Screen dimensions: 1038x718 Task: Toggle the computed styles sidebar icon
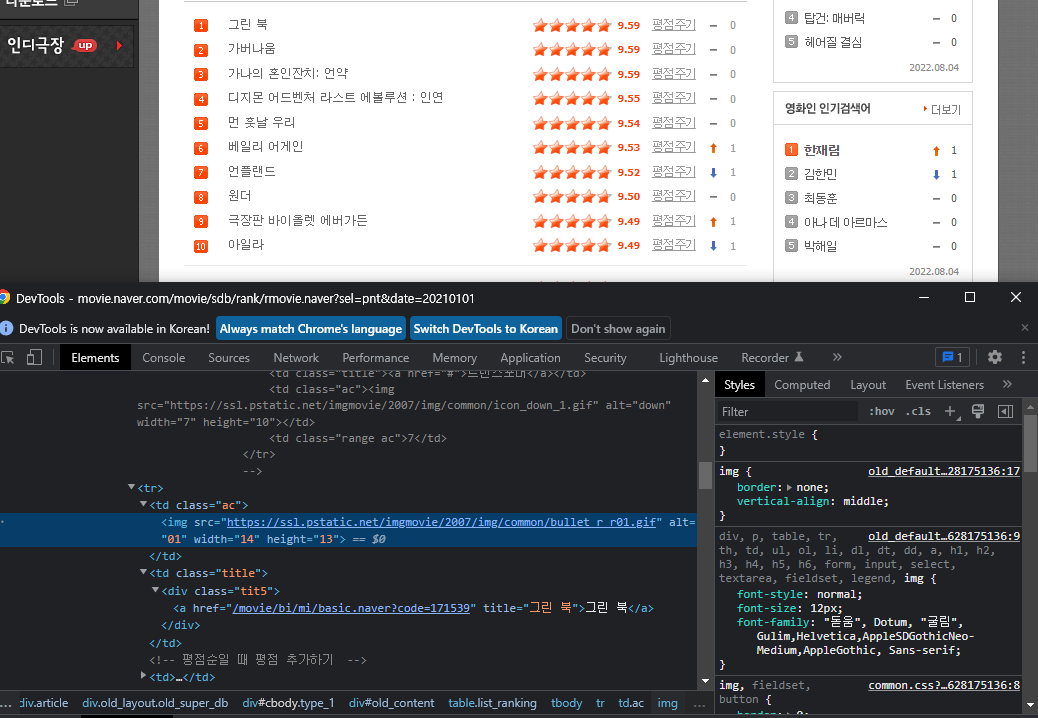pyautogui.click(x=1005, y=412)
